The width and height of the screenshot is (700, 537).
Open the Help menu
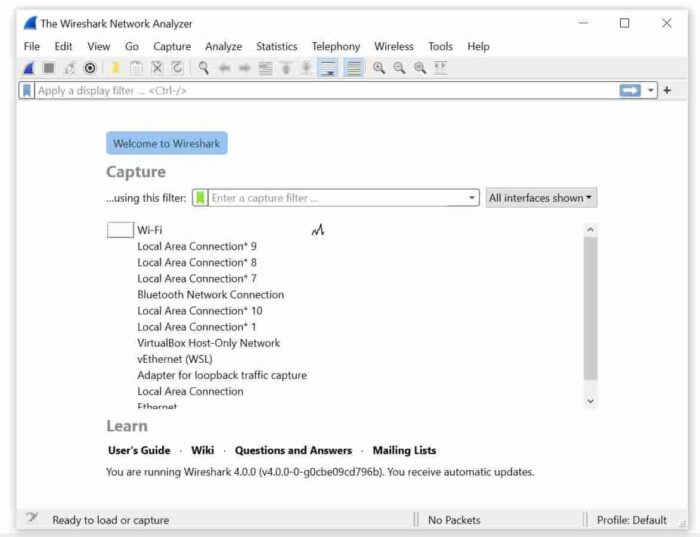(479, 46)
